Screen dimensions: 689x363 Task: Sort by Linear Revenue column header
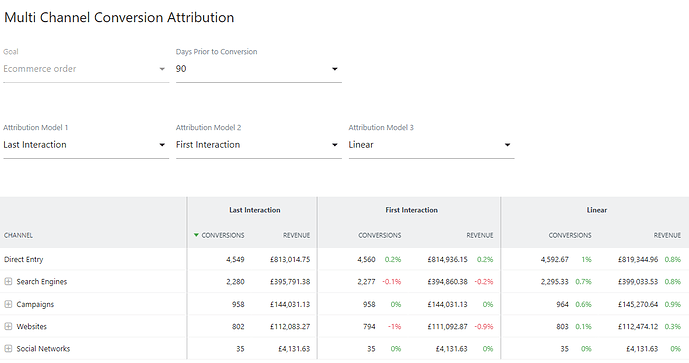coord(667,236)
